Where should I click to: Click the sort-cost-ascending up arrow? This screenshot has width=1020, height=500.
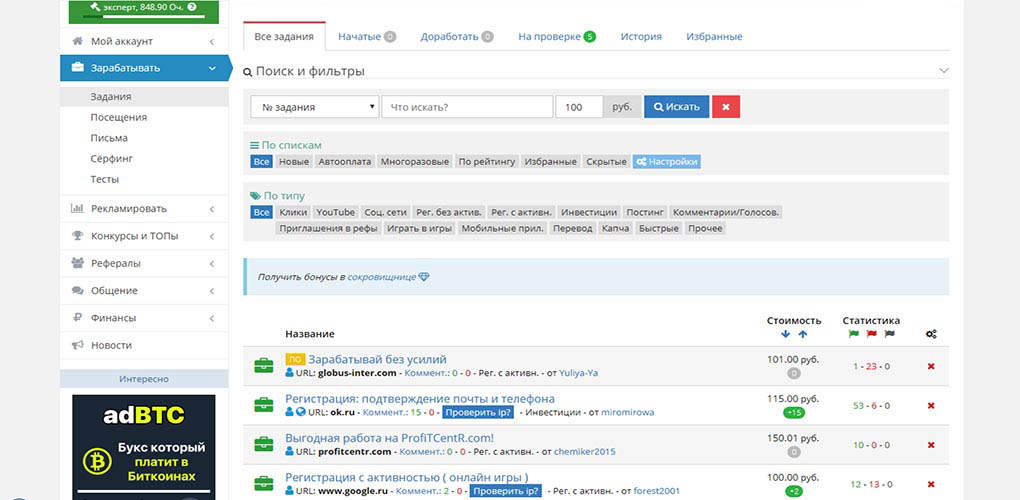coord(803,334)
